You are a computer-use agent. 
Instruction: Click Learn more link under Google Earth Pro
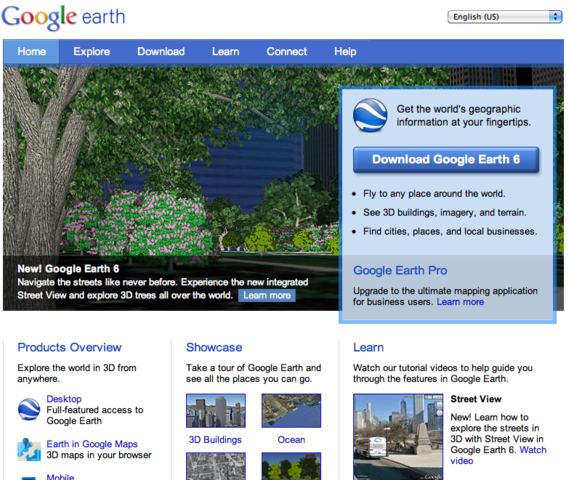point(460,302)
